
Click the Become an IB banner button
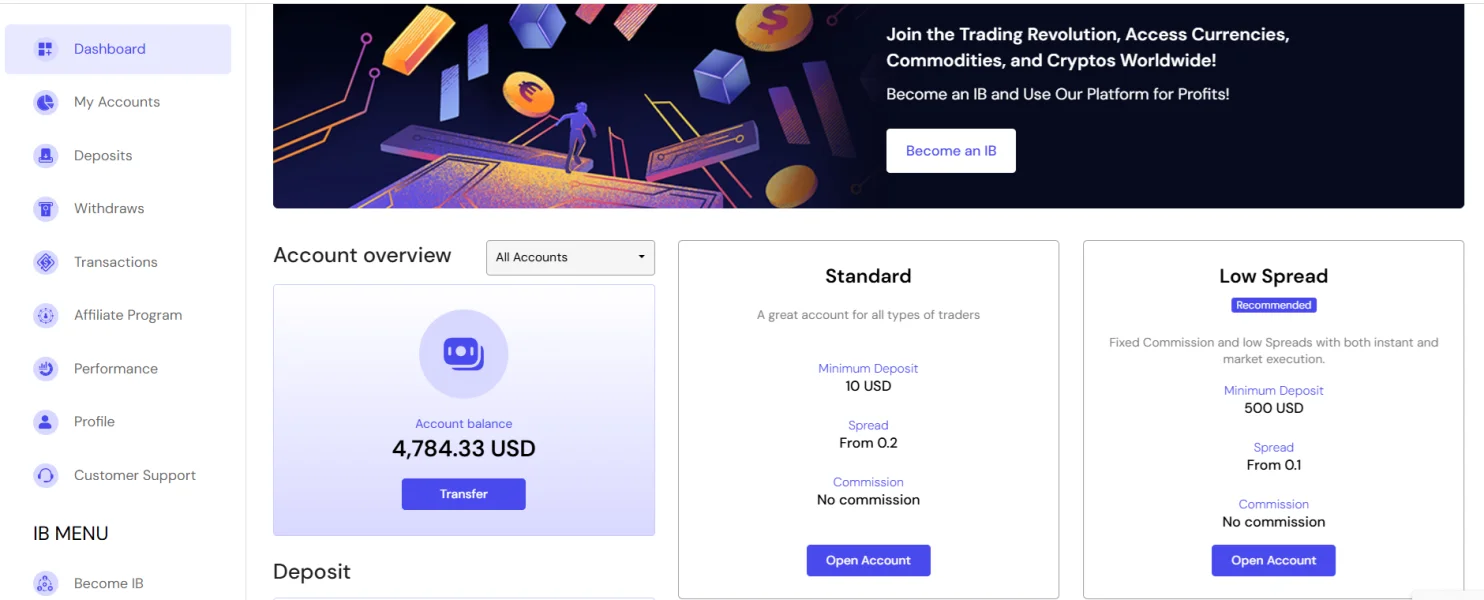pos(951,151)
